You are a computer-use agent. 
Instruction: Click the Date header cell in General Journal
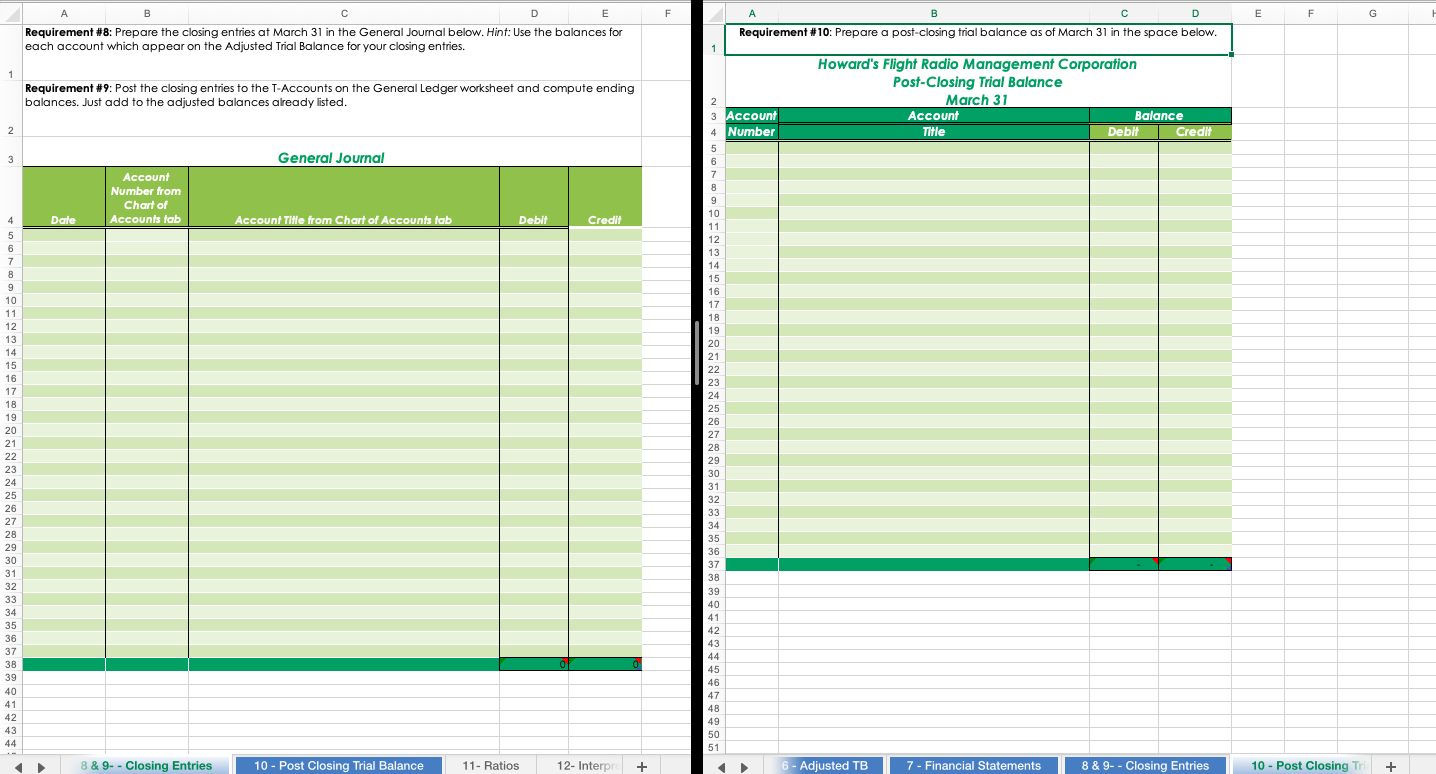coord(63,196)
